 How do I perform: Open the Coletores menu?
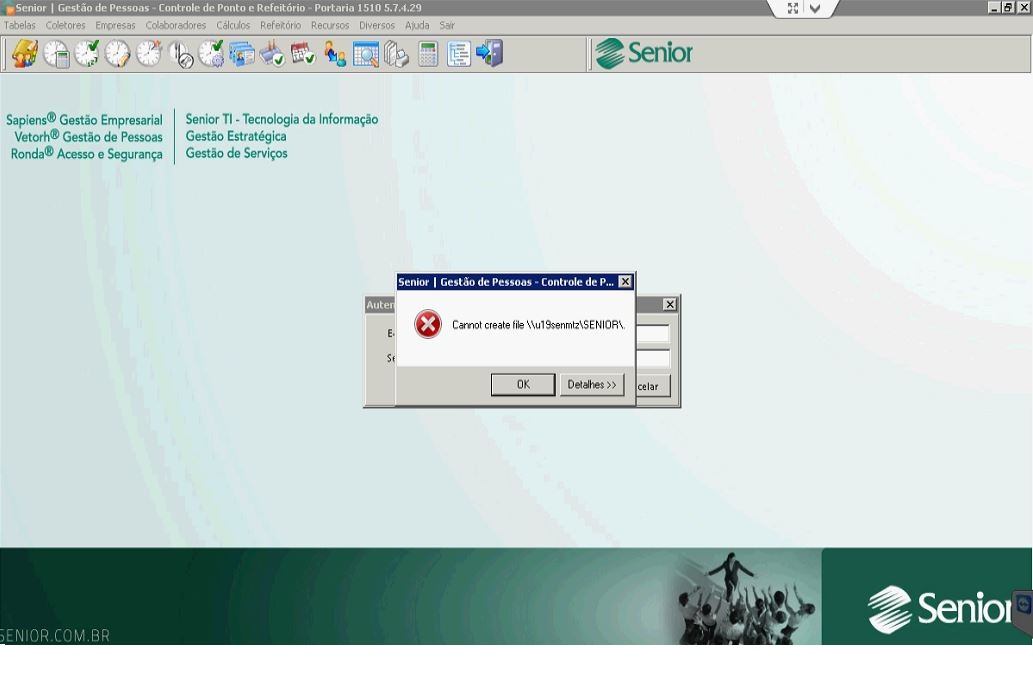[x=65, y=25]
